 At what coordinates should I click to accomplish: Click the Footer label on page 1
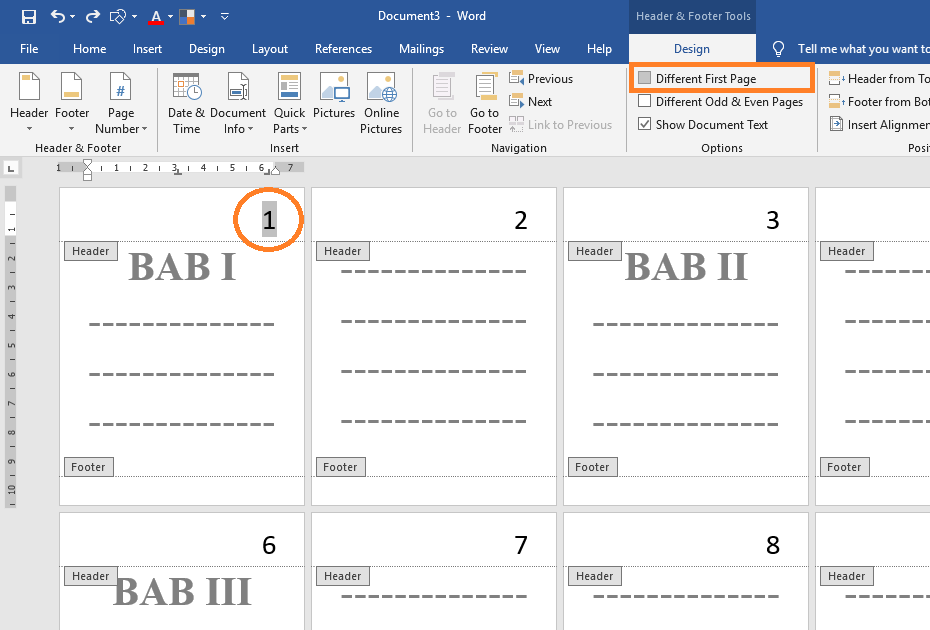pos(88,467)
